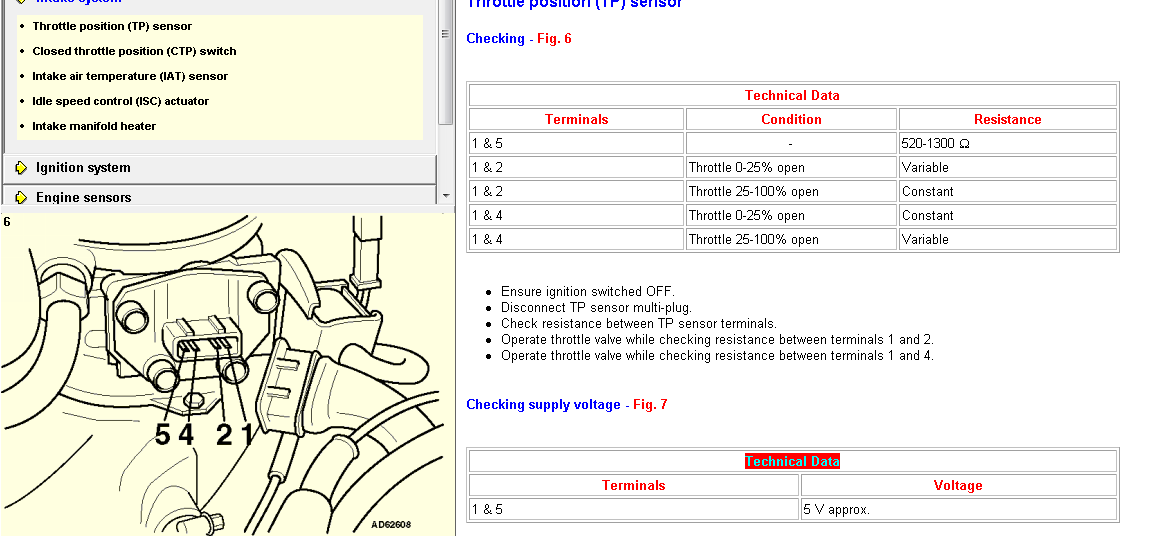Open Closed throttle position (CTP) switch topic
This screenshot has width=1168, height=536.
tap(134, 51)
